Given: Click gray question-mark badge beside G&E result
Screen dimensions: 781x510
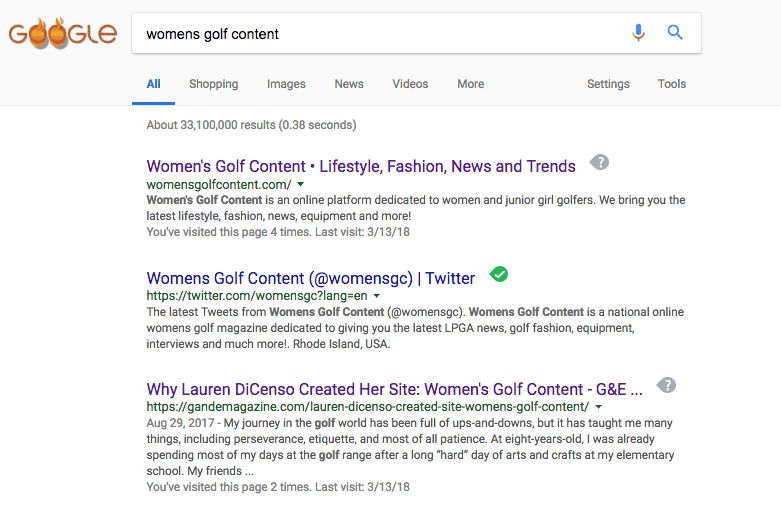Looking at the screenshot, I should pos(666,385).
